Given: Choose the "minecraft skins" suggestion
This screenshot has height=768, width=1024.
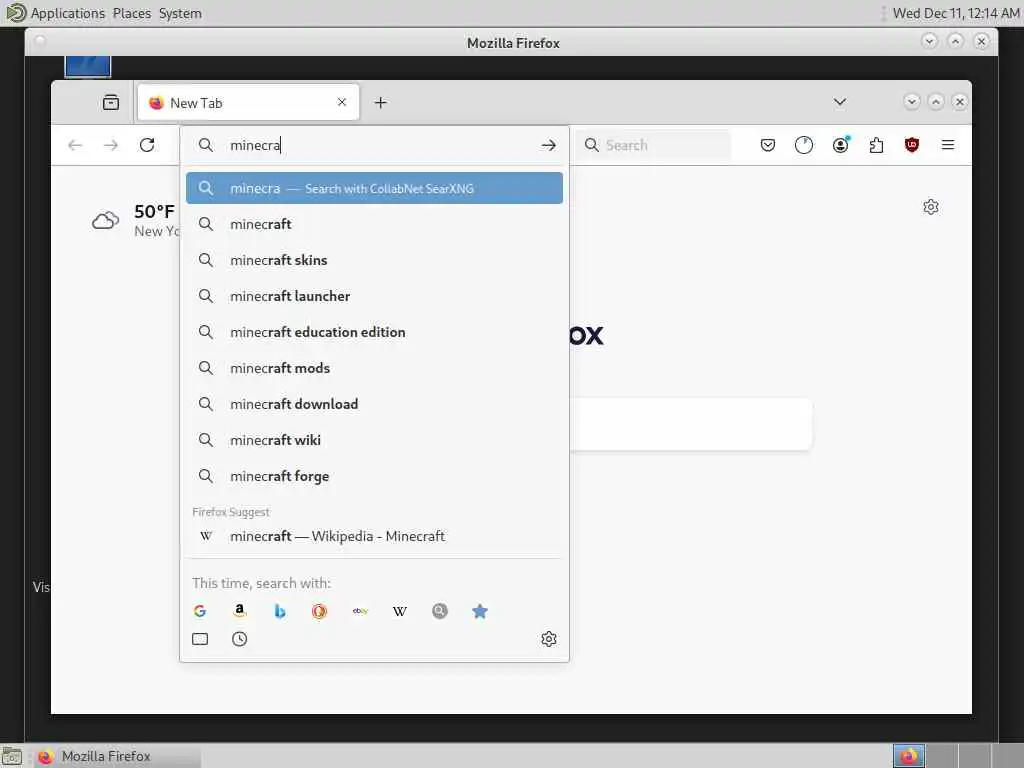Looking at the screenshot, I should pos(374,260).
